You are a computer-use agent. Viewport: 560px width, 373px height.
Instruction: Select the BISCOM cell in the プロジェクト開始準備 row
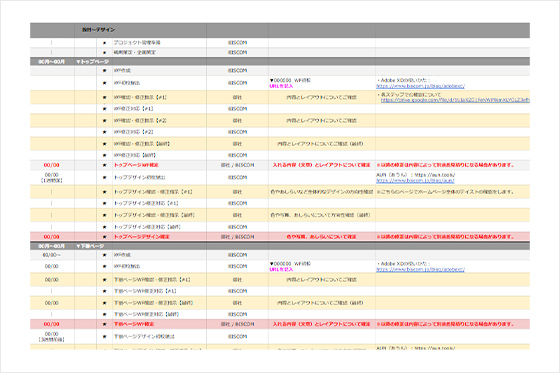coord(238,43)
